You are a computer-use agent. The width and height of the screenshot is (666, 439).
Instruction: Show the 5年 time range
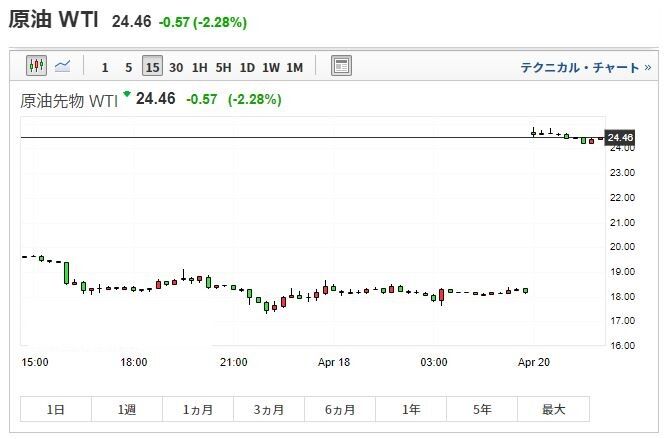point(482,409)
